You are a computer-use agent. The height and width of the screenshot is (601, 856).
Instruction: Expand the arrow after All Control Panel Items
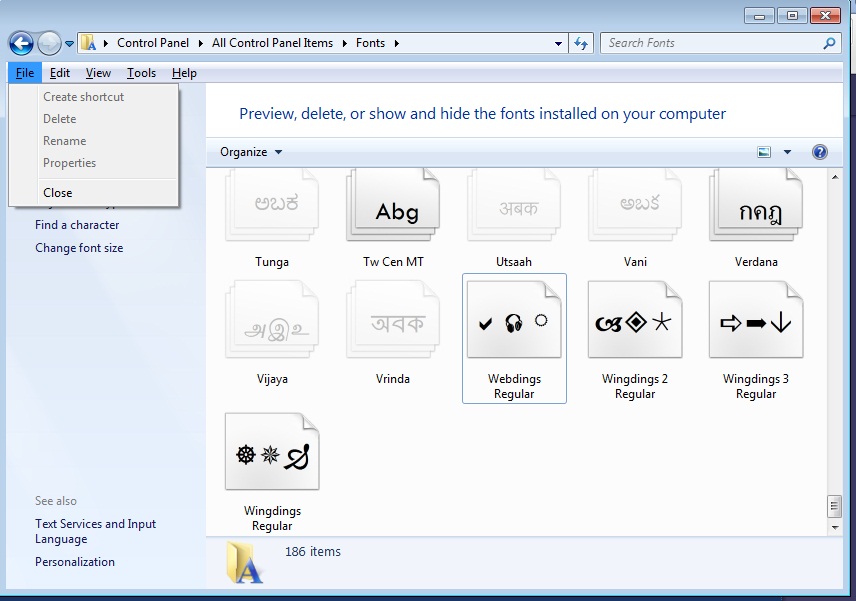pos(344,43)
